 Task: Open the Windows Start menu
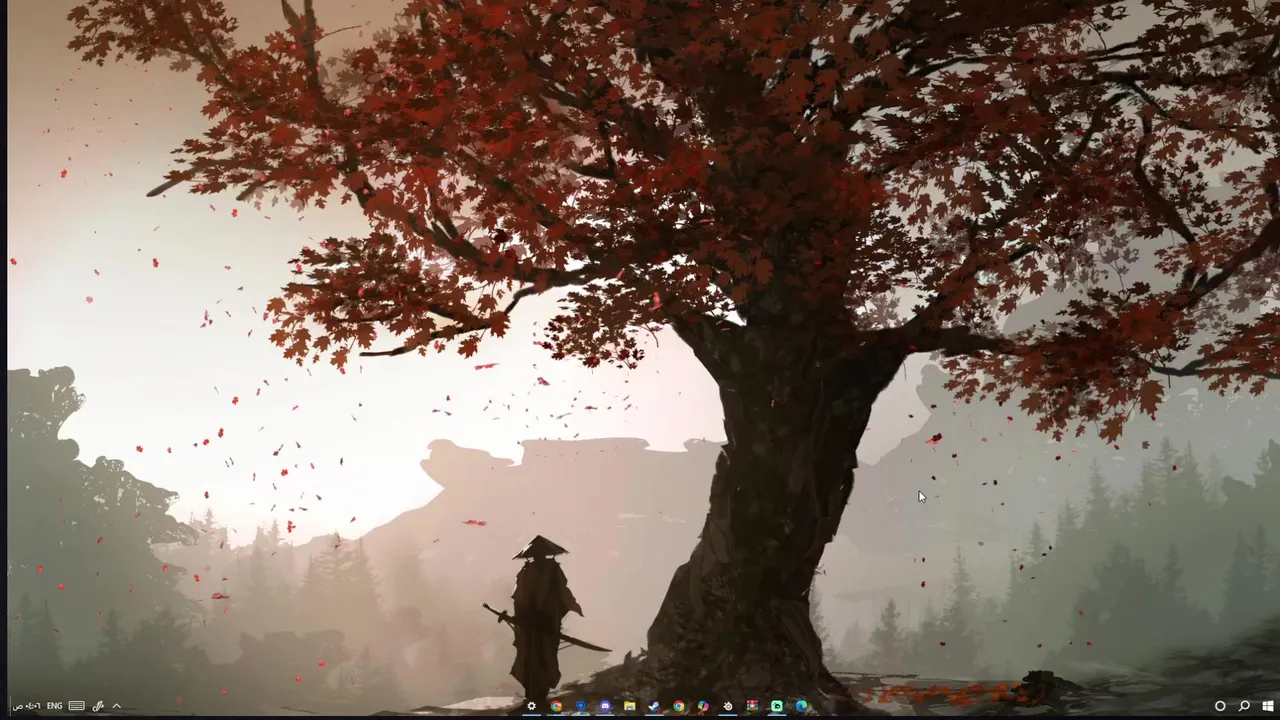click(1268, 706)
